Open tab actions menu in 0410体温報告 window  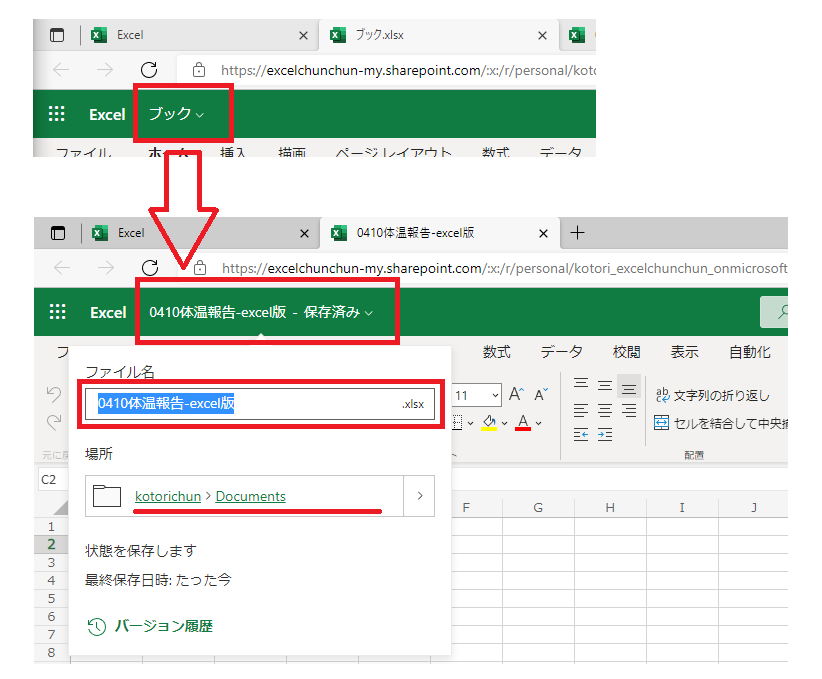pyautogui.click(x=58, y=233)
